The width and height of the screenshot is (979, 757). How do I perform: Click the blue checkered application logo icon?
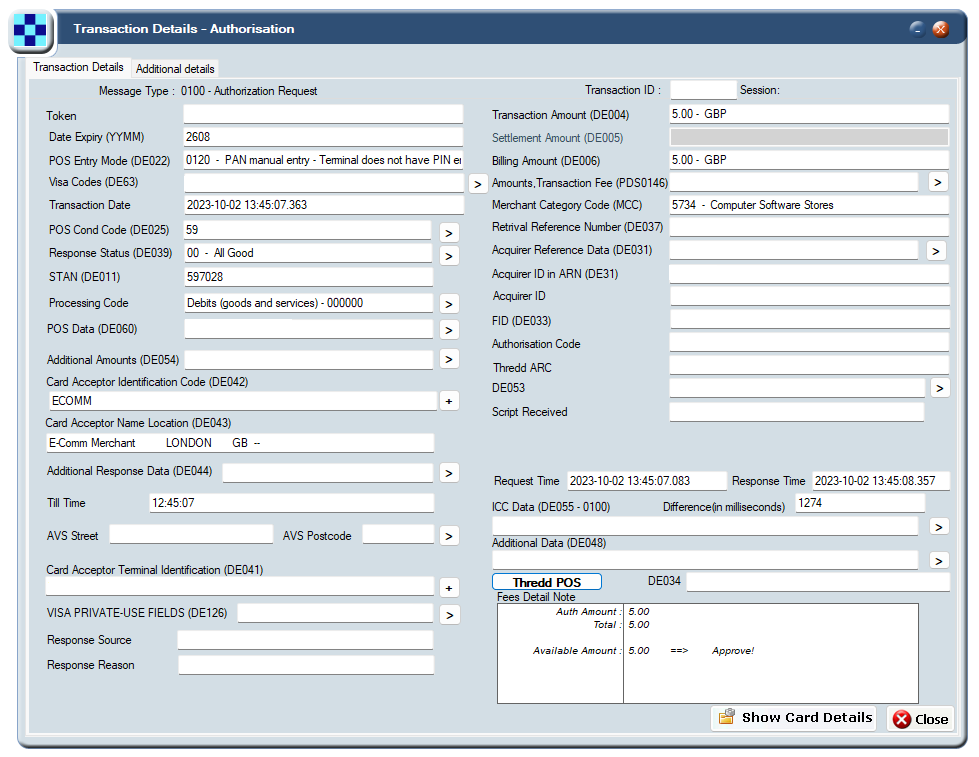click(30, 29)
